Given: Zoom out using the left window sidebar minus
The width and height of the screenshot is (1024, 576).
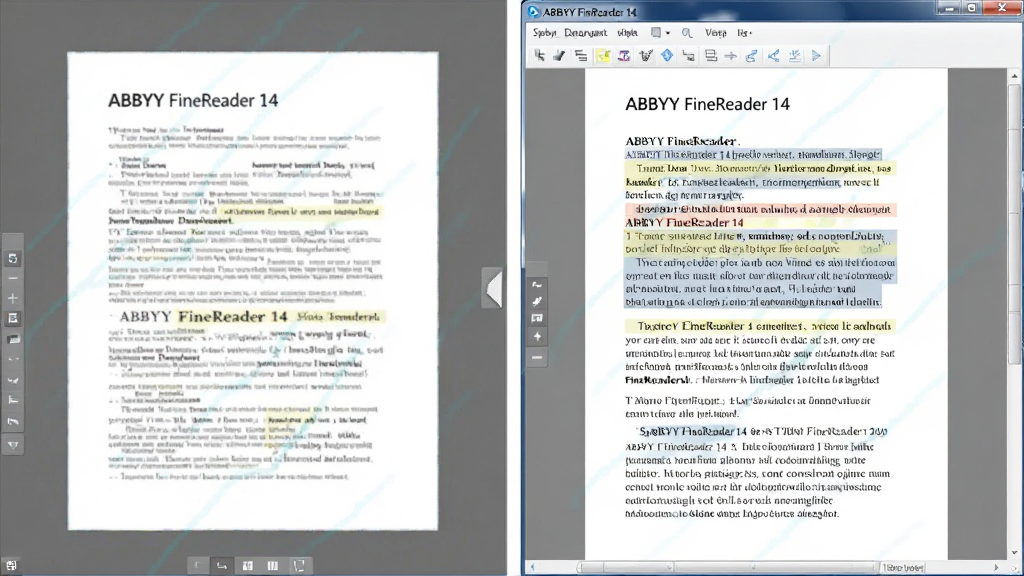Looking at the screenshot, I should (x=12, y=278).
